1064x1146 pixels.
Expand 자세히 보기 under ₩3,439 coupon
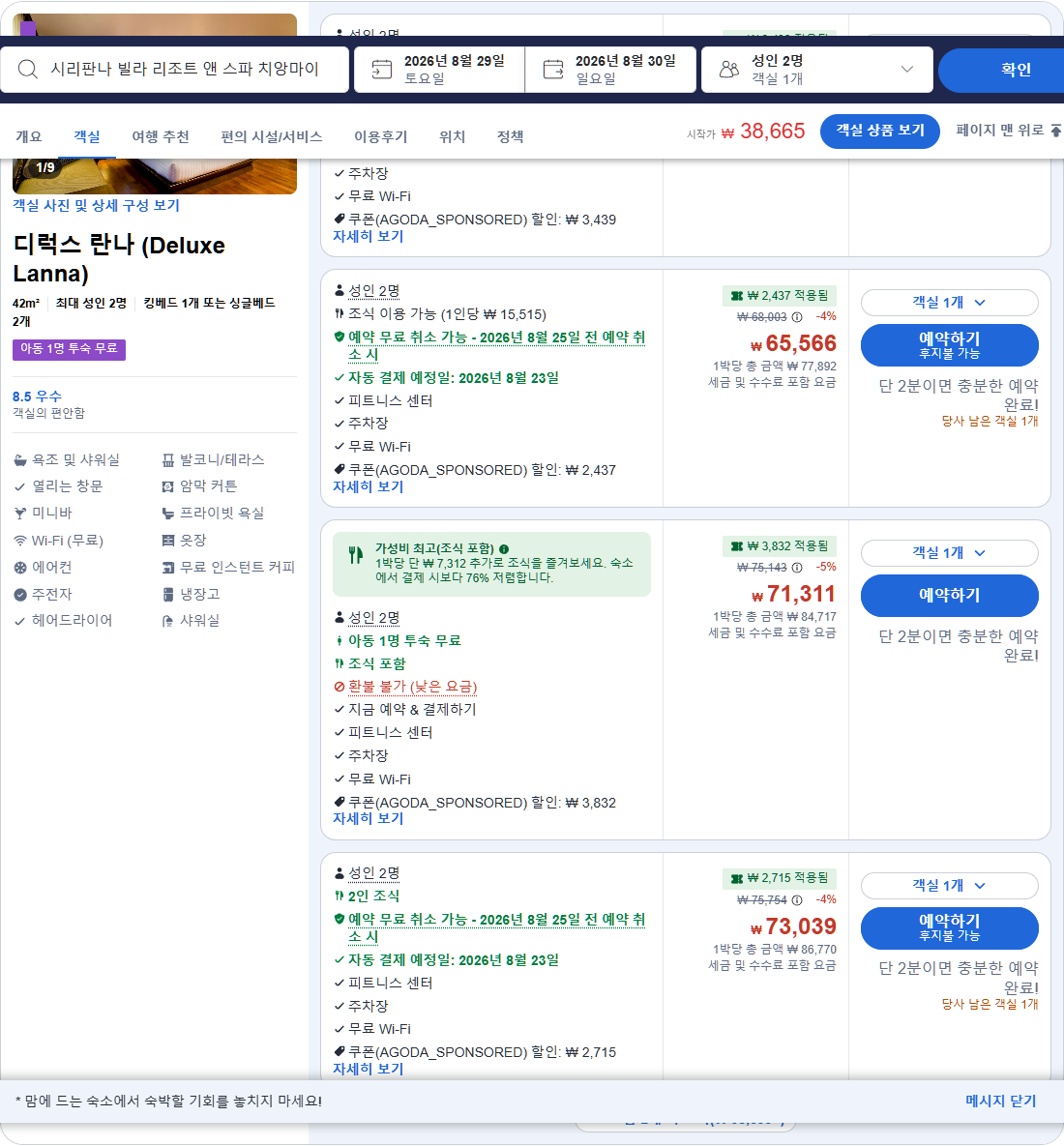pos(369,237)
